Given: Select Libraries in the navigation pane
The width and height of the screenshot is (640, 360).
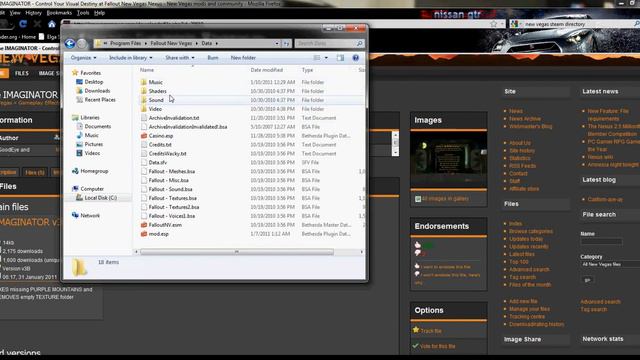Looking at the screenshot, I should pyautogui.click(x=90, y=118).
